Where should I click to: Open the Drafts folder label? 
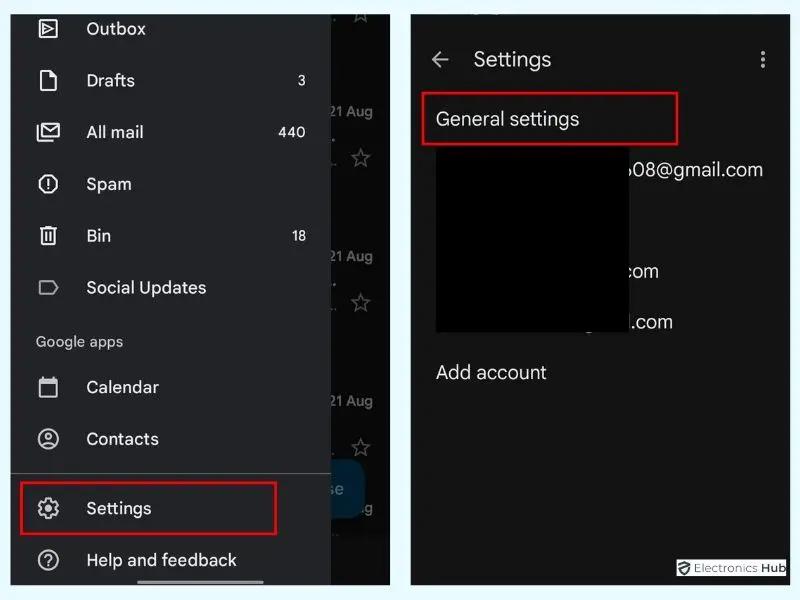[110, 81]
